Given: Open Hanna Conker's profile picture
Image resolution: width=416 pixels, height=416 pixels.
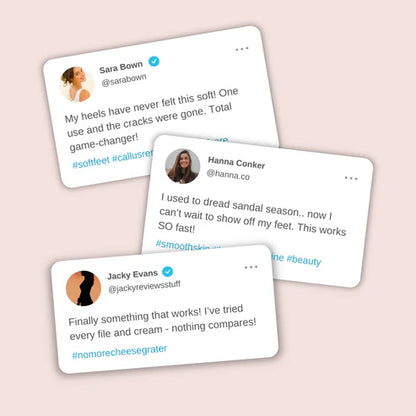Looking at the screenshot, I should click(x=183, y=166).
